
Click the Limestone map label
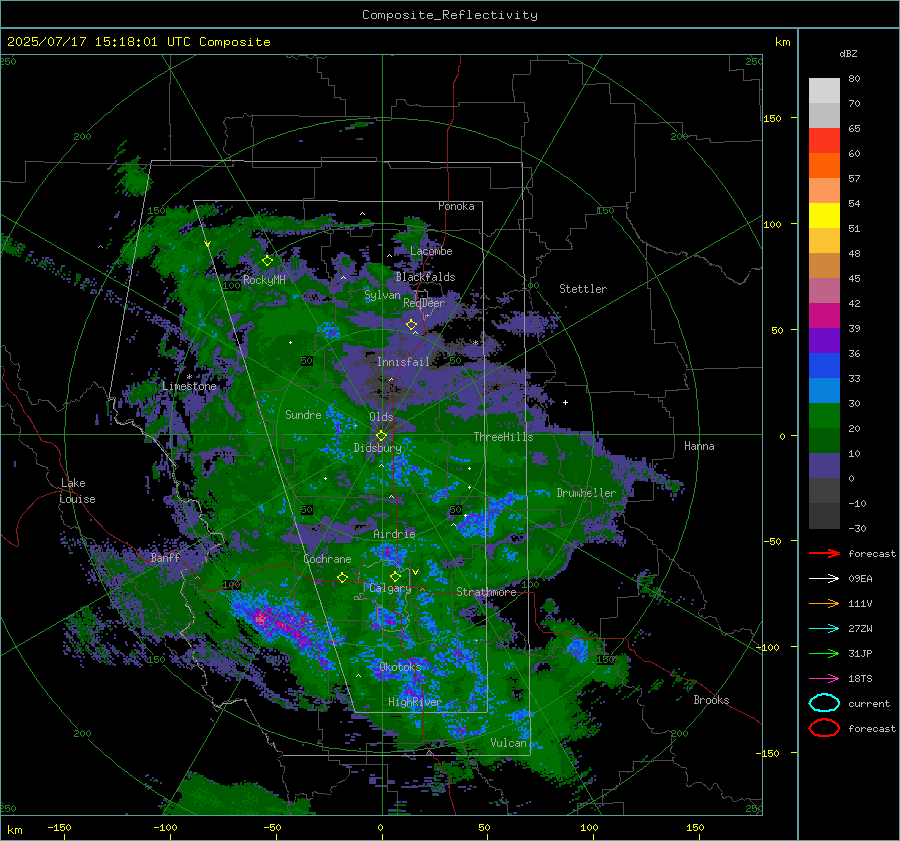point(189,386)
